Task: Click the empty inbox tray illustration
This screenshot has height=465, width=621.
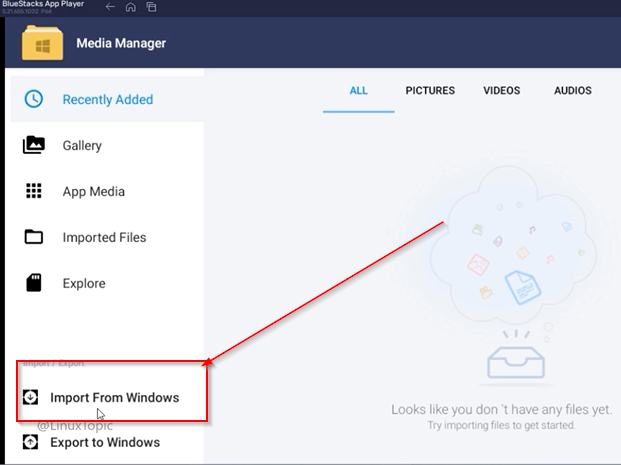Action: 516,362
